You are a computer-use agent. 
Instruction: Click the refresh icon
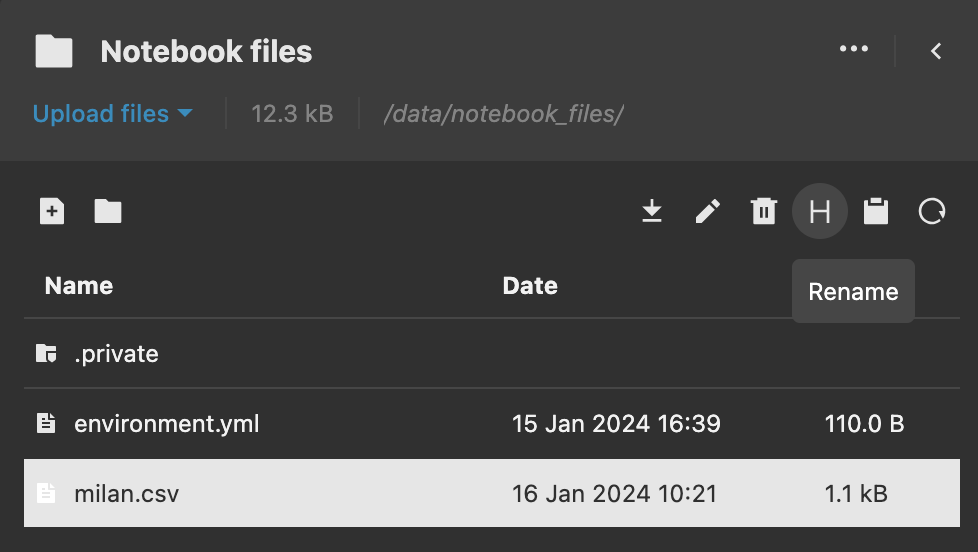point(932,211)
